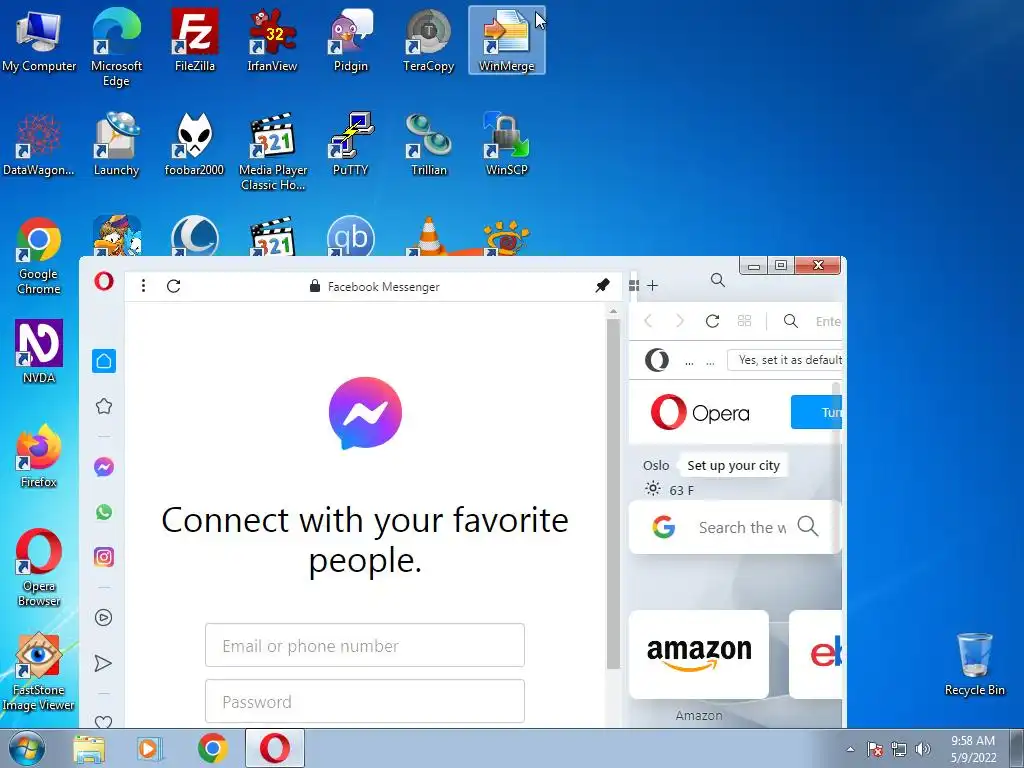This screenshot has width=1024, height=768.
Task: Select Media Player Classic desktop icon
Action: pos(273,152)
